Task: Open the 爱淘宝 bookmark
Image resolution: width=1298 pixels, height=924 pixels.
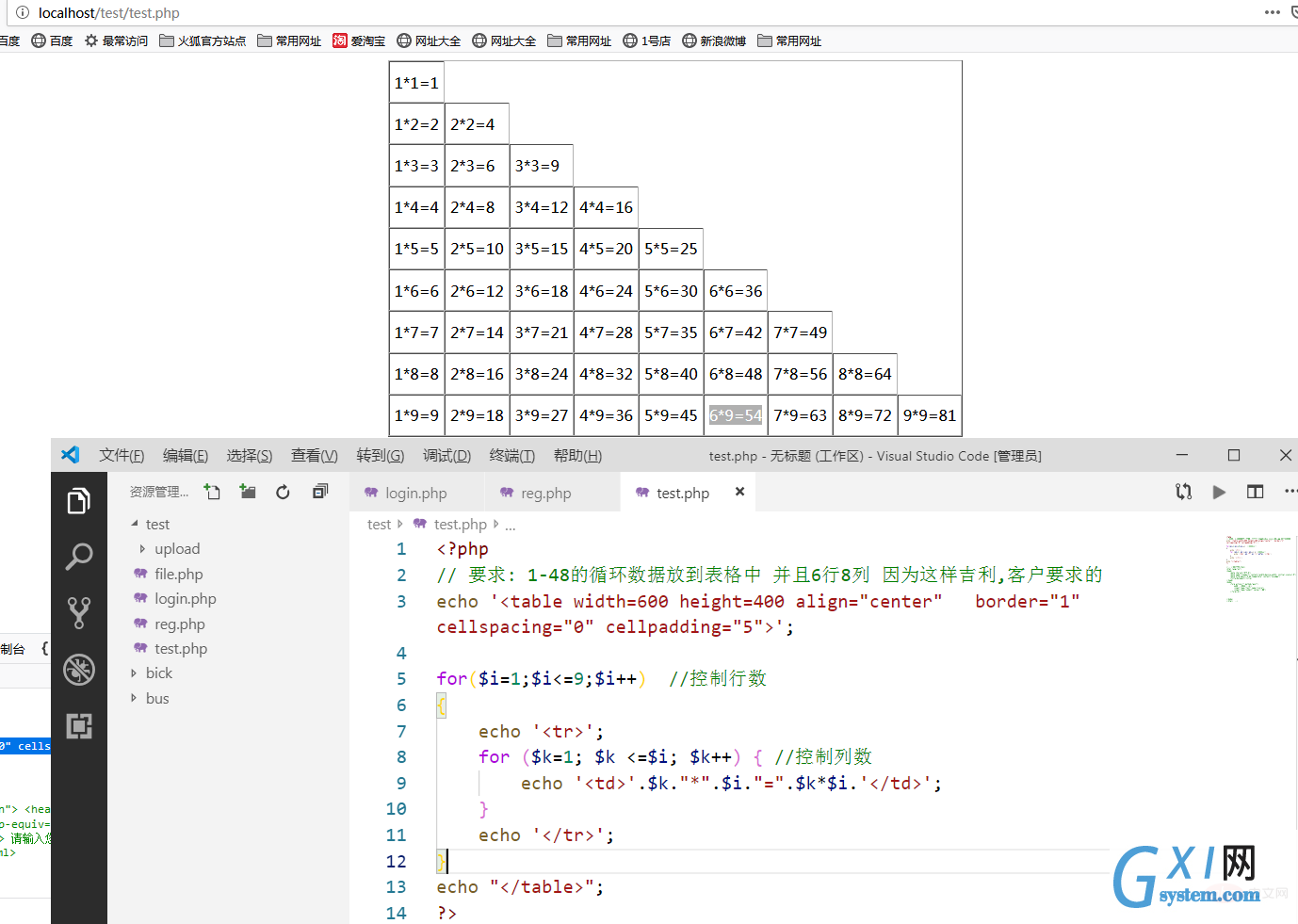Action: tap(359, 41)
